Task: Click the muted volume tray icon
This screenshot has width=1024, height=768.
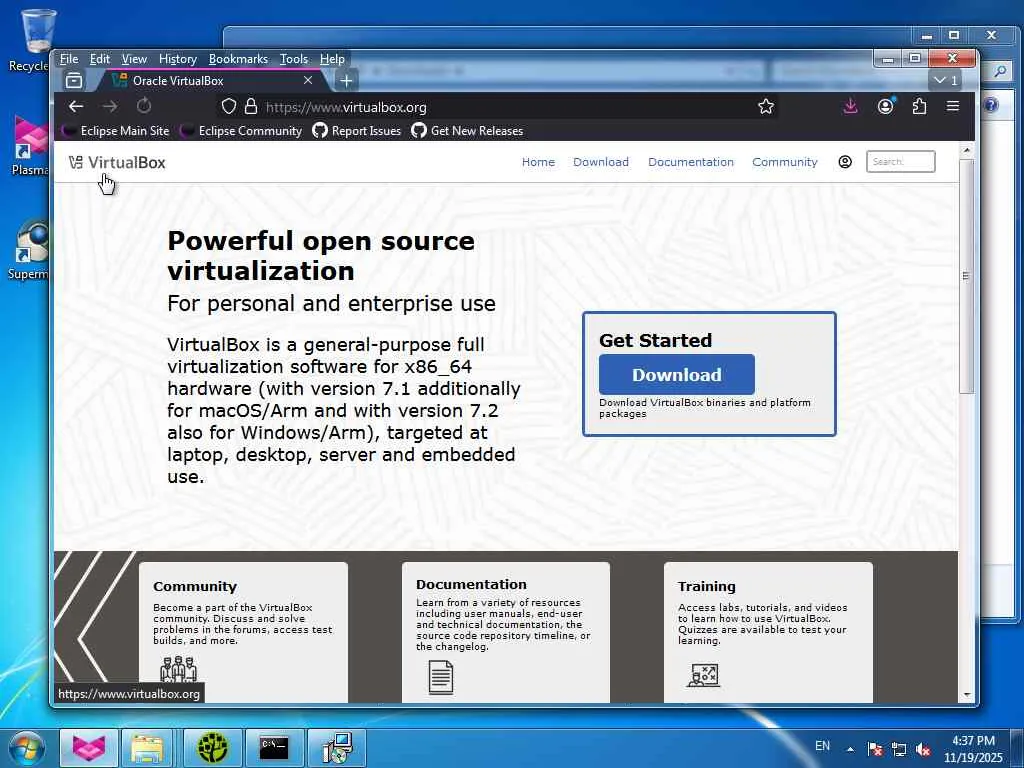Action: point(923,750)
